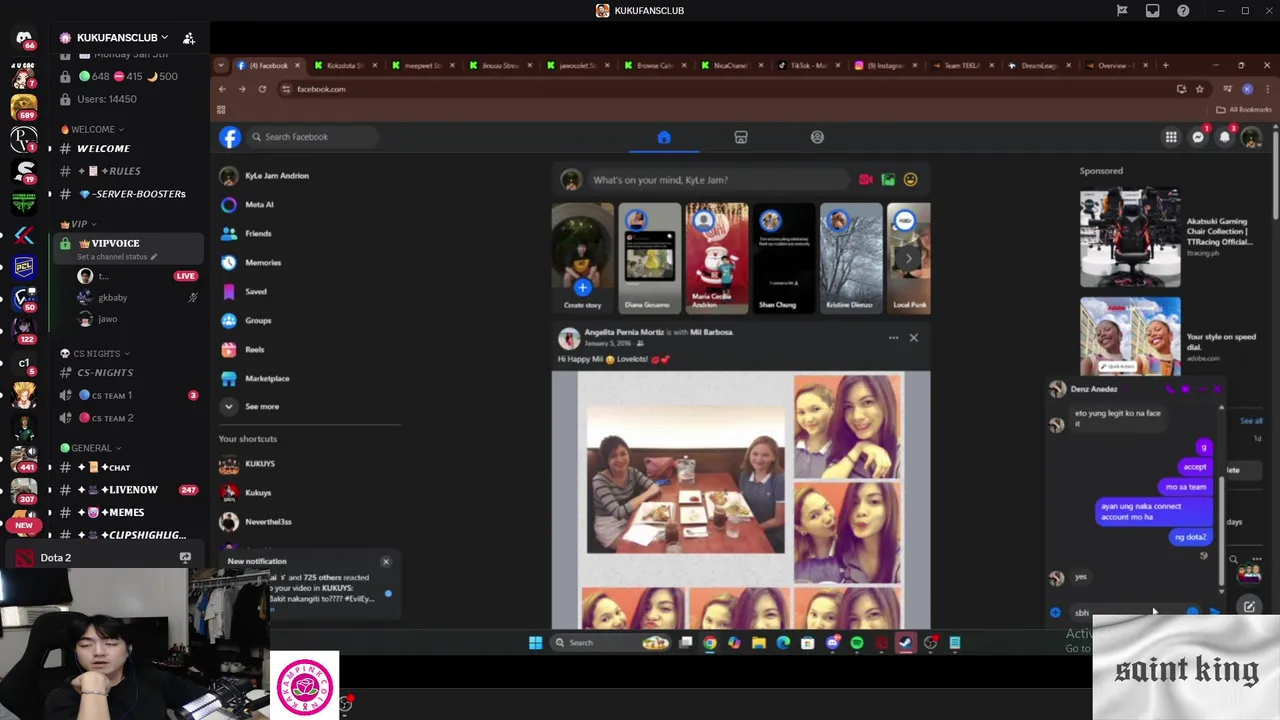The image size is (1280, 720).
Task: Open the +RULES channel
Action: 110,171
